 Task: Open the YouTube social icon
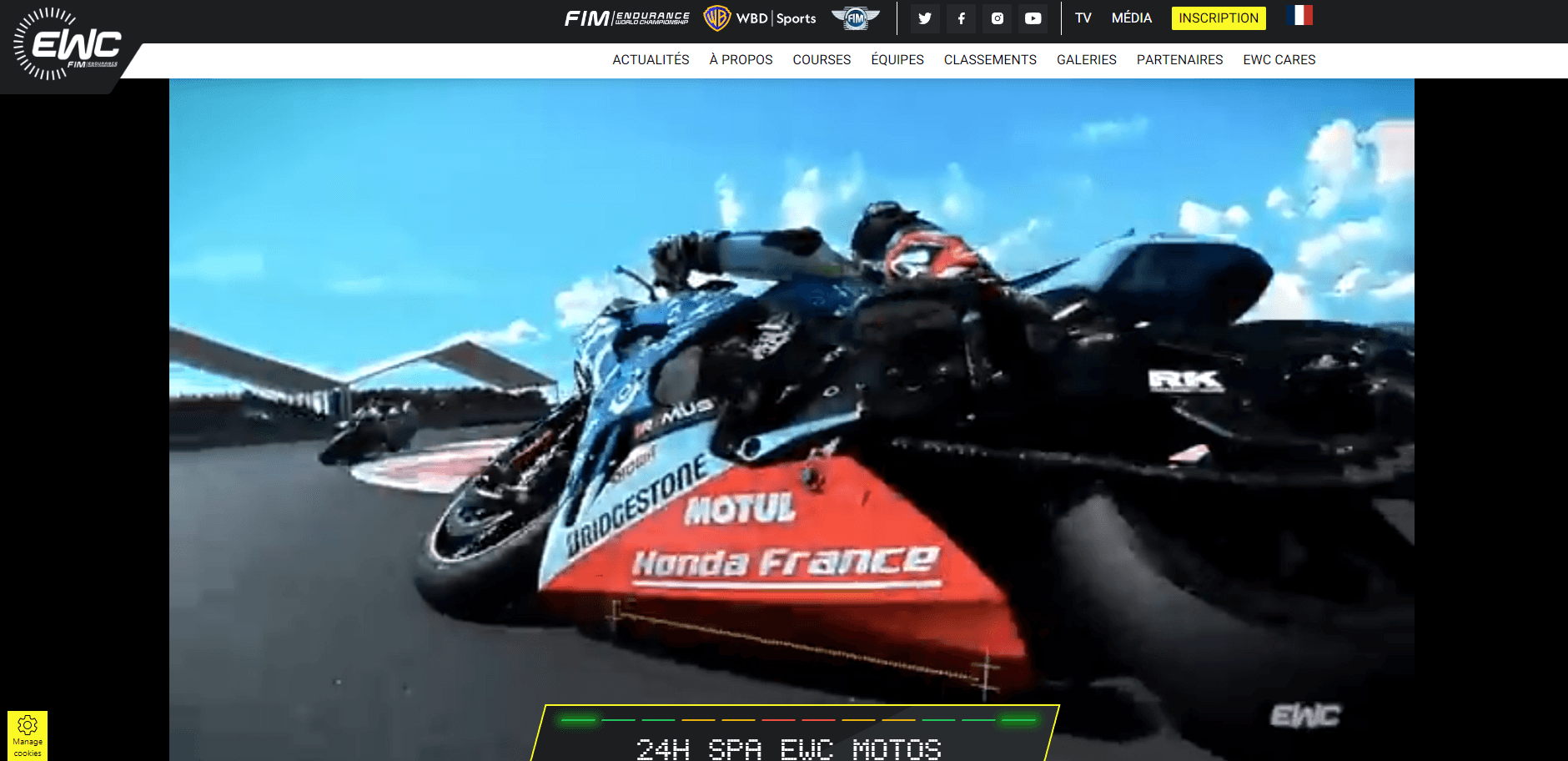pos(1033,18)
